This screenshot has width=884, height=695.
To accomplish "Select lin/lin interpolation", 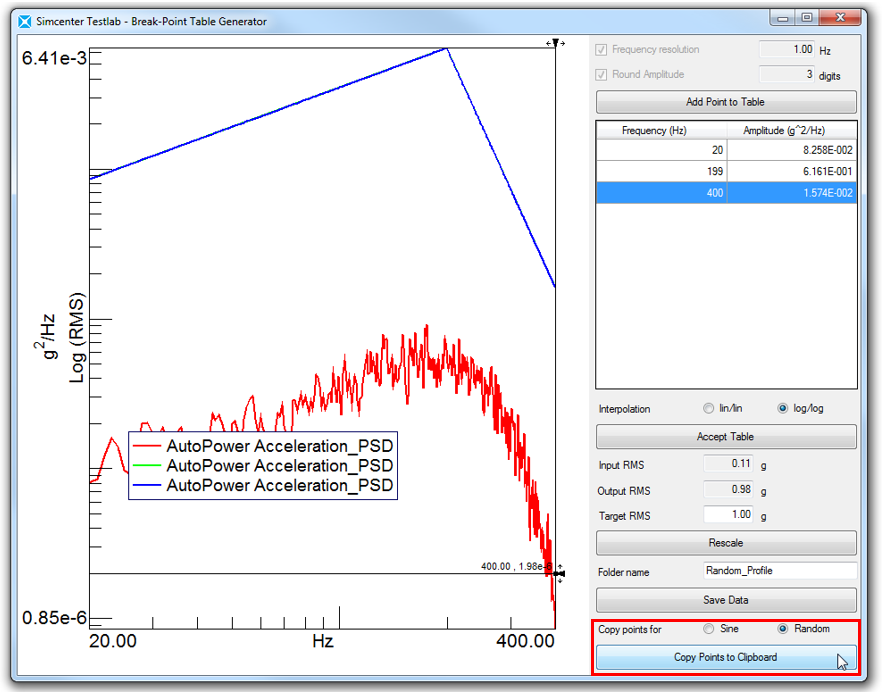I will pos(709,409).
